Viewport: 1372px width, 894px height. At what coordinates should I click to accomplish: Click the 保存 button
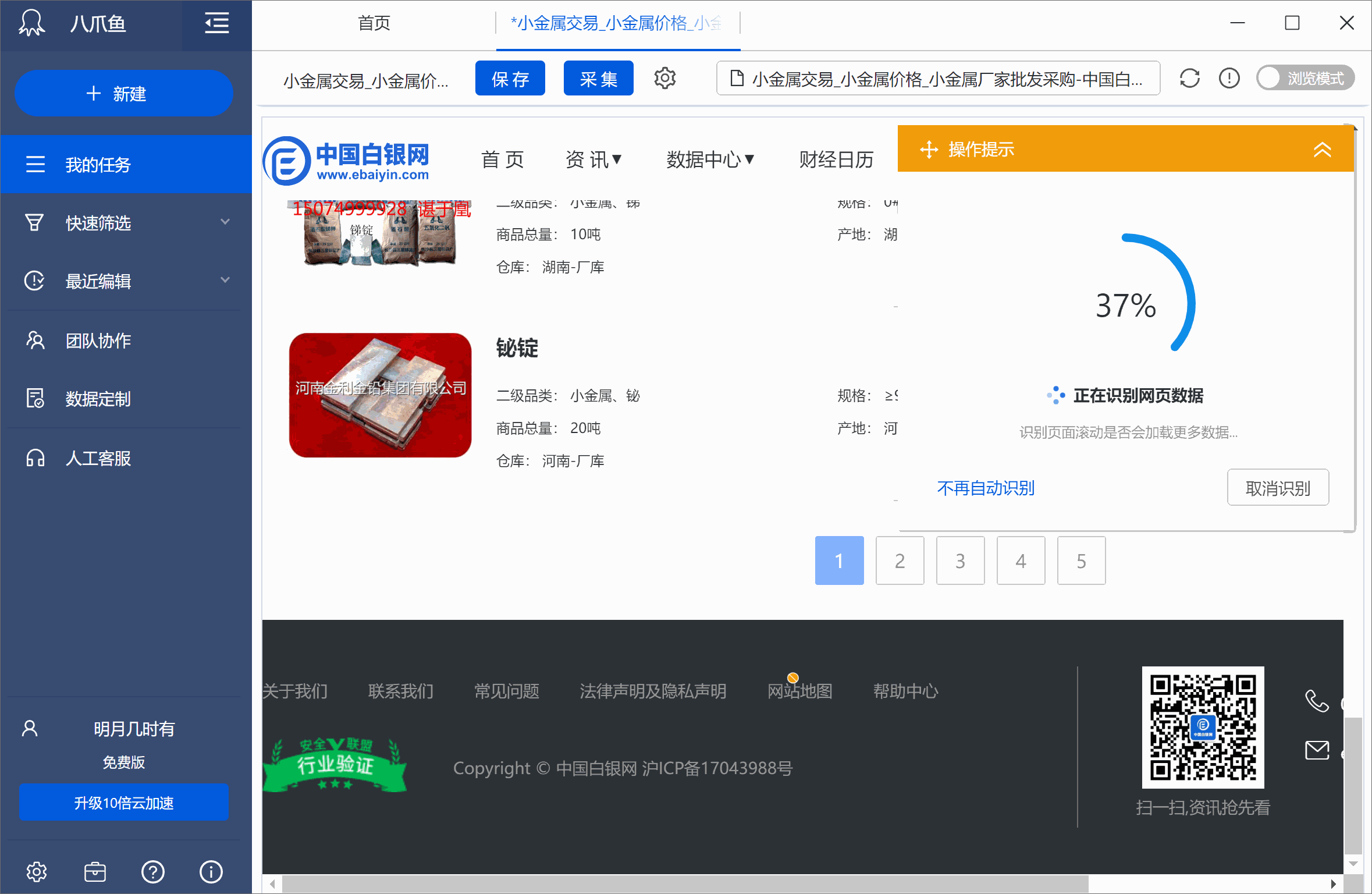coord(510,79)
